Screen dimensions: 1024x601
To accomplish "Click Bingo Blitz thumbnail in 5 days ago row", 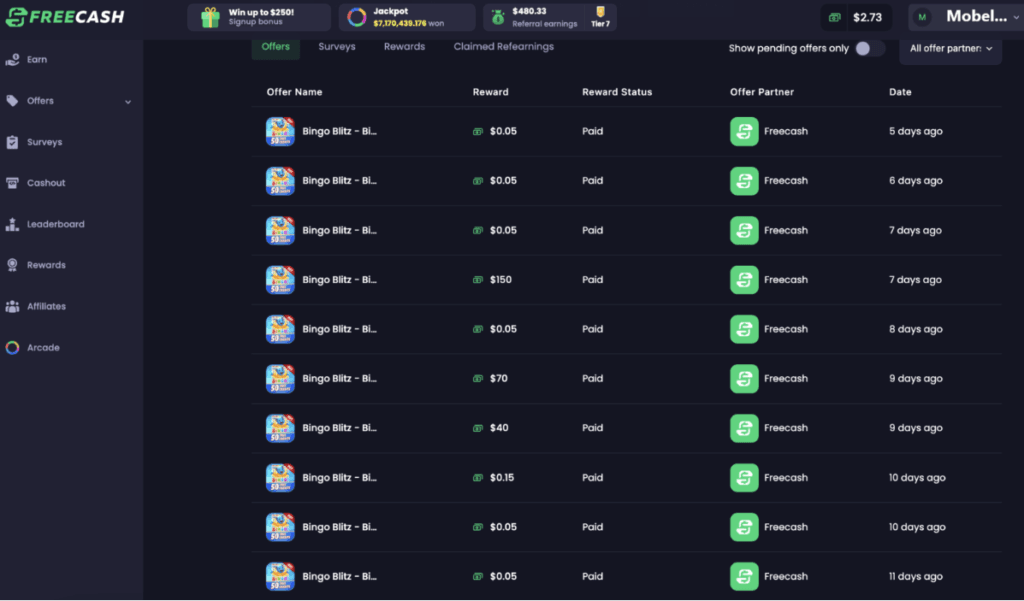I will (280, 131).
